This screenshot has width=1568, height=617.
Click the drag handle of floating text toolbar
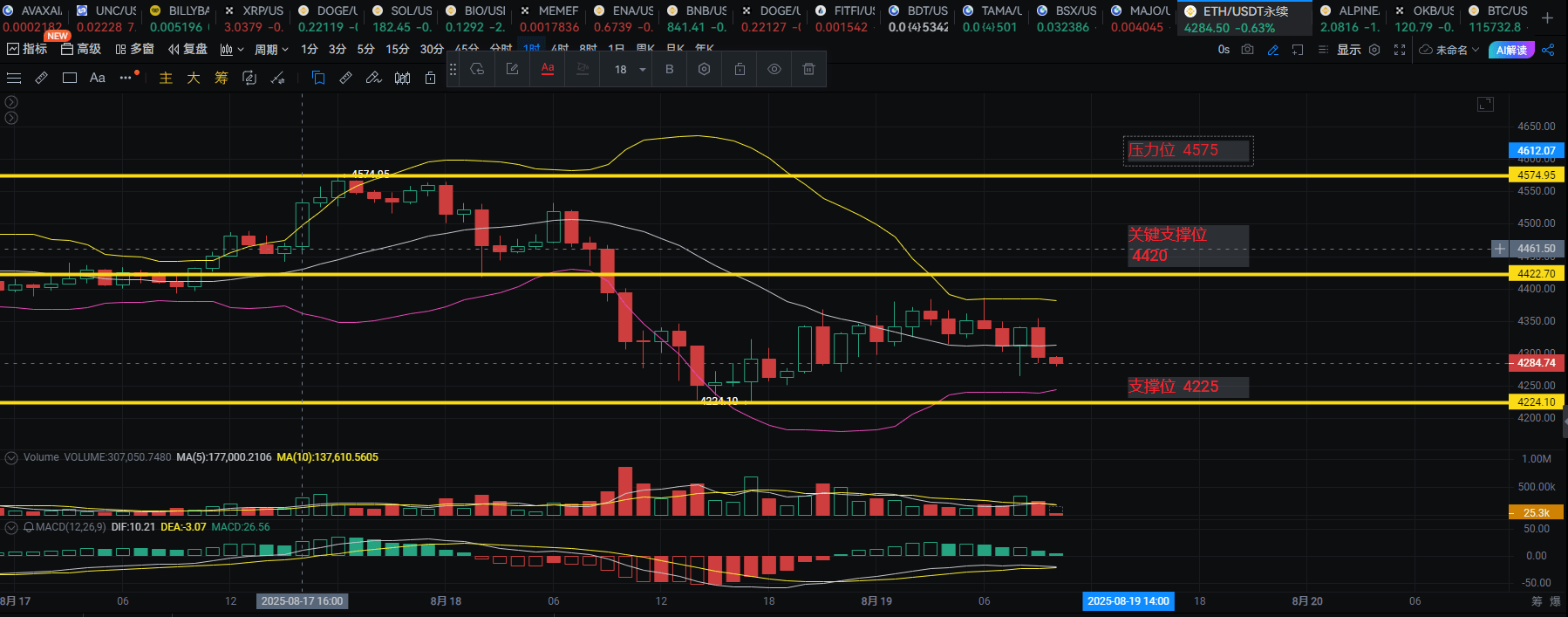pyautogui.click(x=453, y=69)
